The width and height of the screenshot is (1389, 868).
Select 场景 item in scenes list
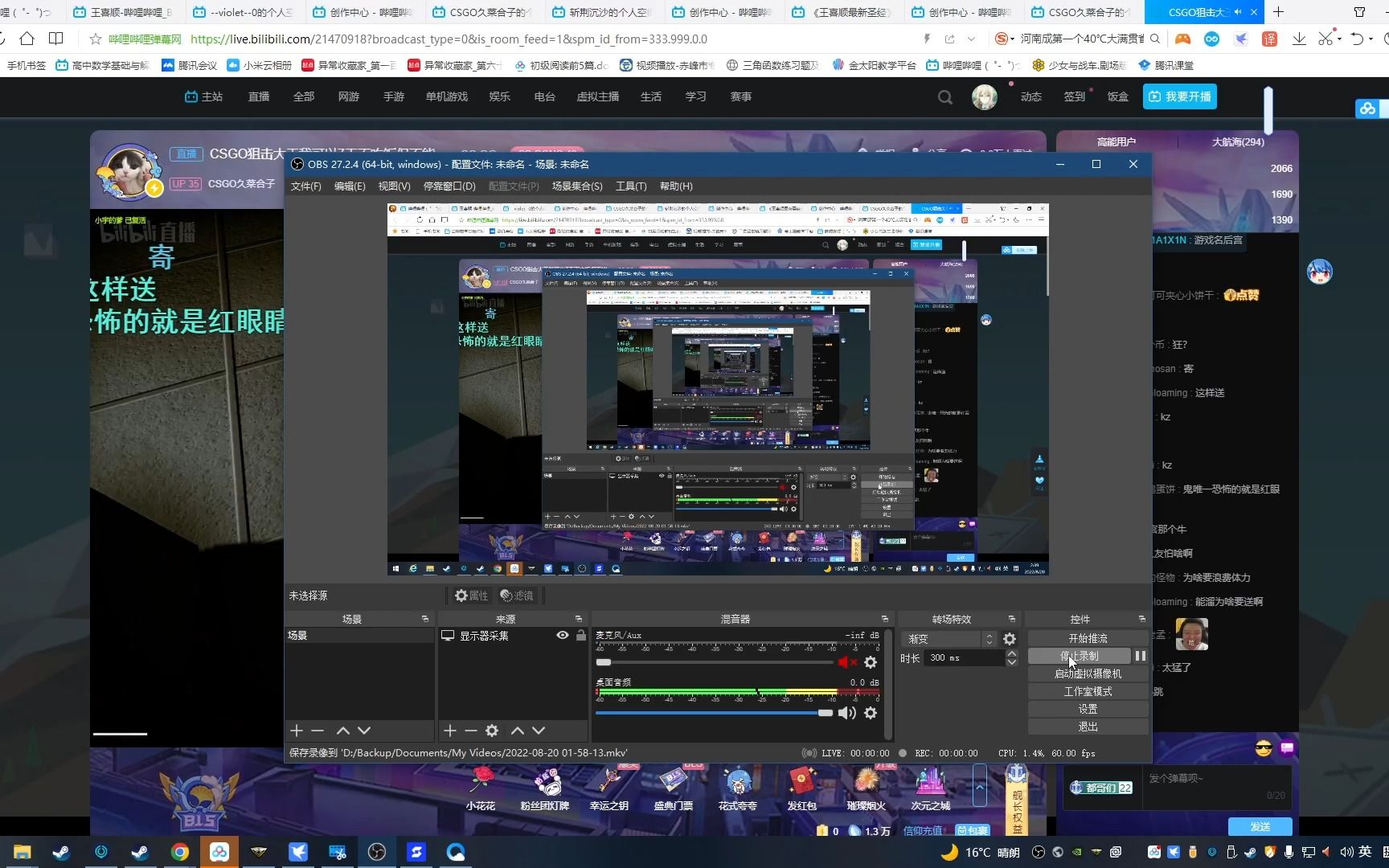[359, 636]
